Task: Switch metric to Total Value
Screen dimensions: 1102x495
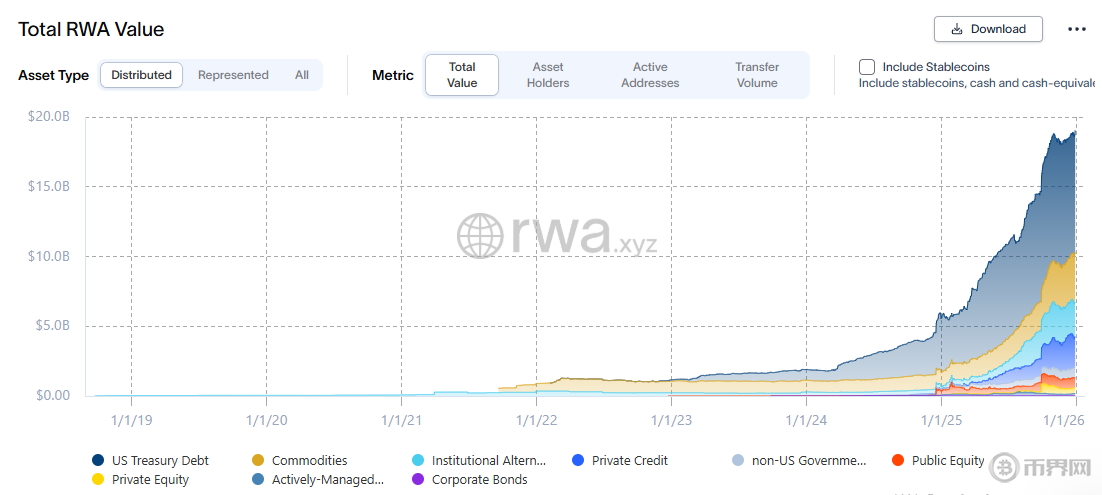Action: coord(462,75)
